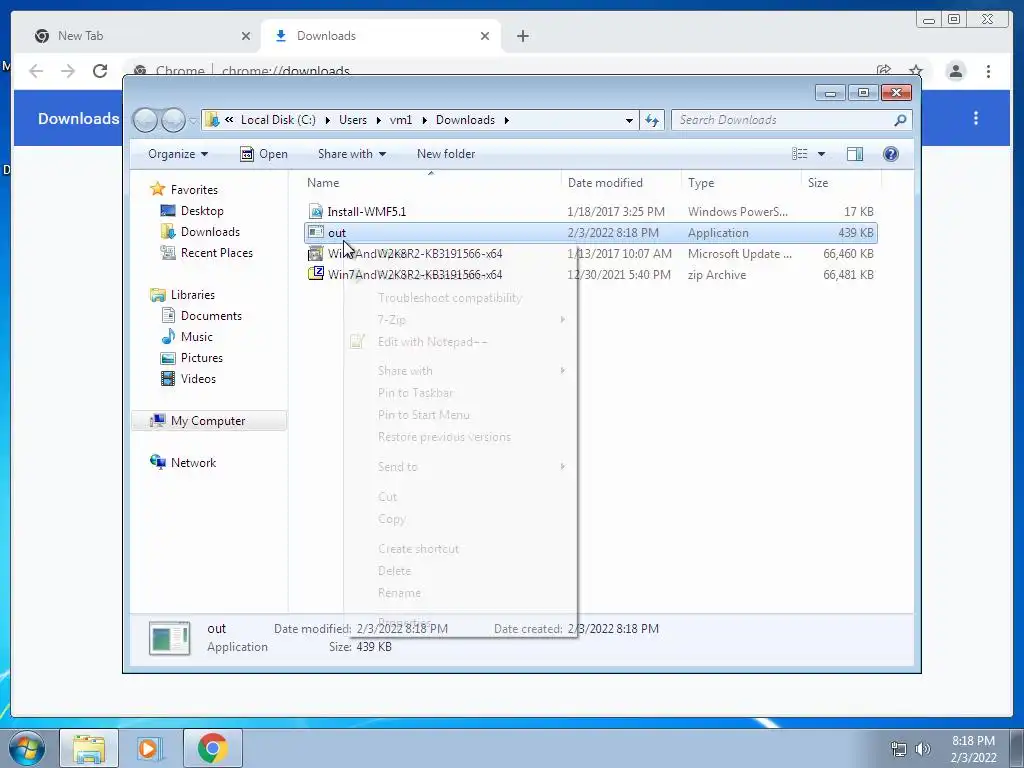Click vm1 in the address path
Viewport: 1024px width, 768px height.
pos(401,120)
